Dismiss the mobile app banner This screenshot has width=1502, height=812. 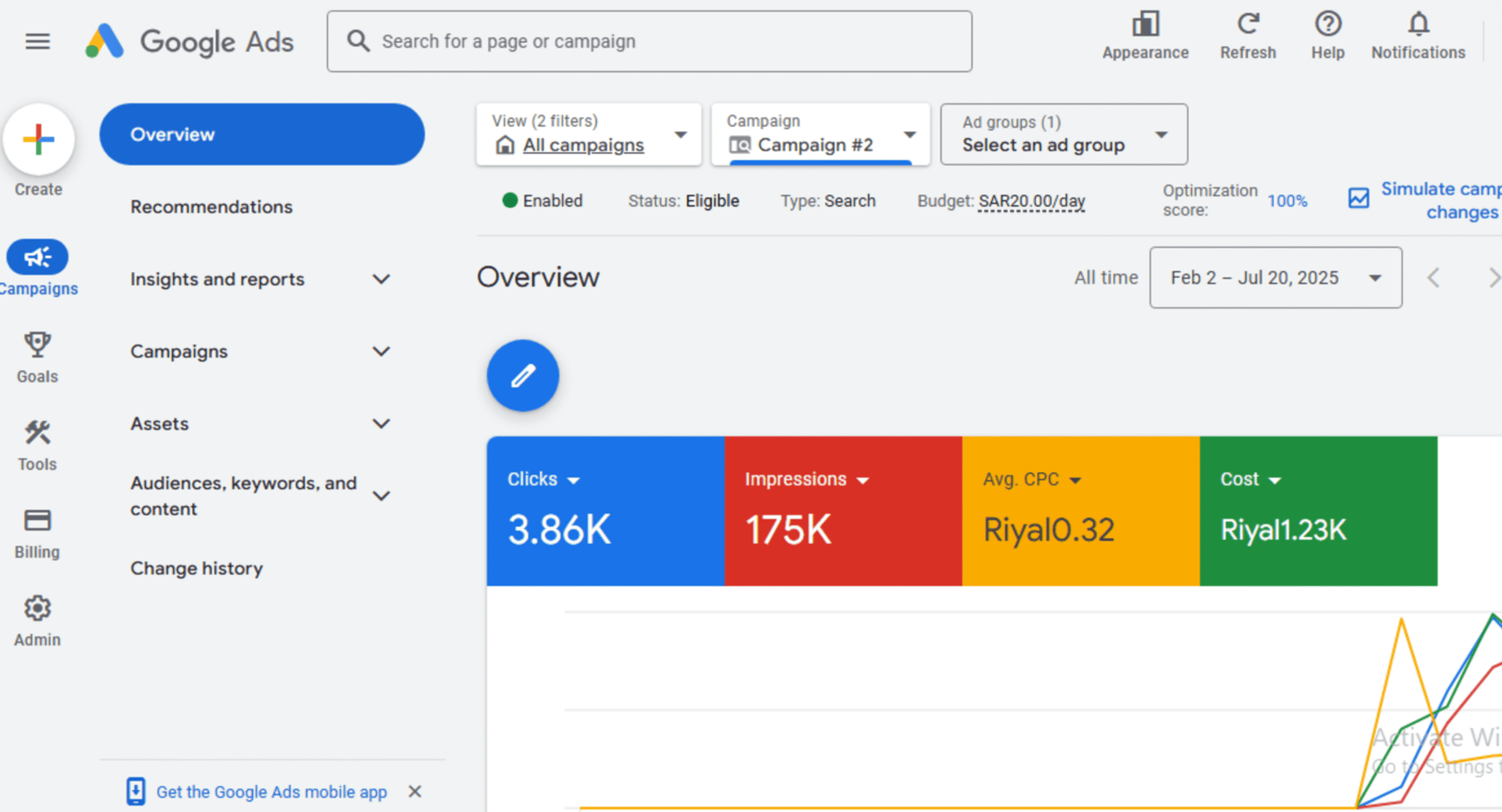(x=415, y=791)
